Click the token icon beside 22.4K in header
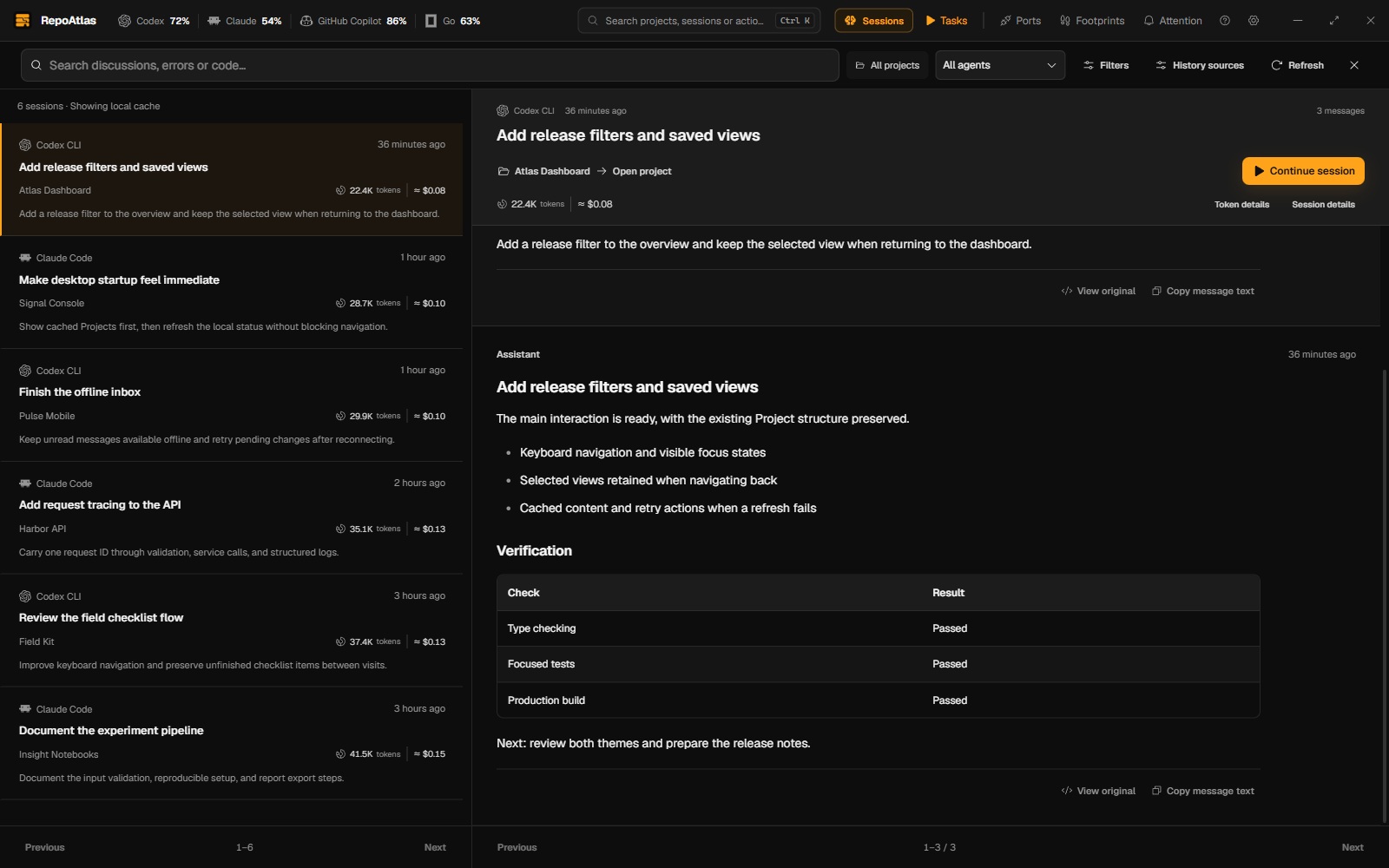The width and height of the screenshot is (1389, 868). 502,205
